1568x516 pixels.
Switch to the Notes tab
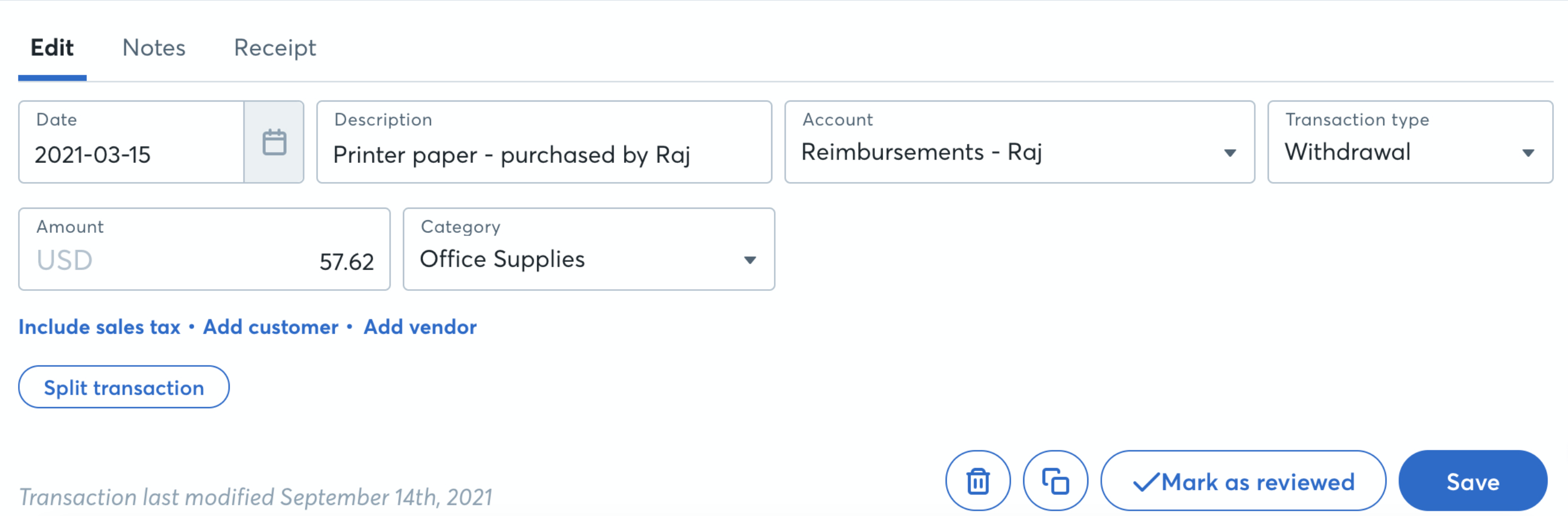tap(153, 48)
